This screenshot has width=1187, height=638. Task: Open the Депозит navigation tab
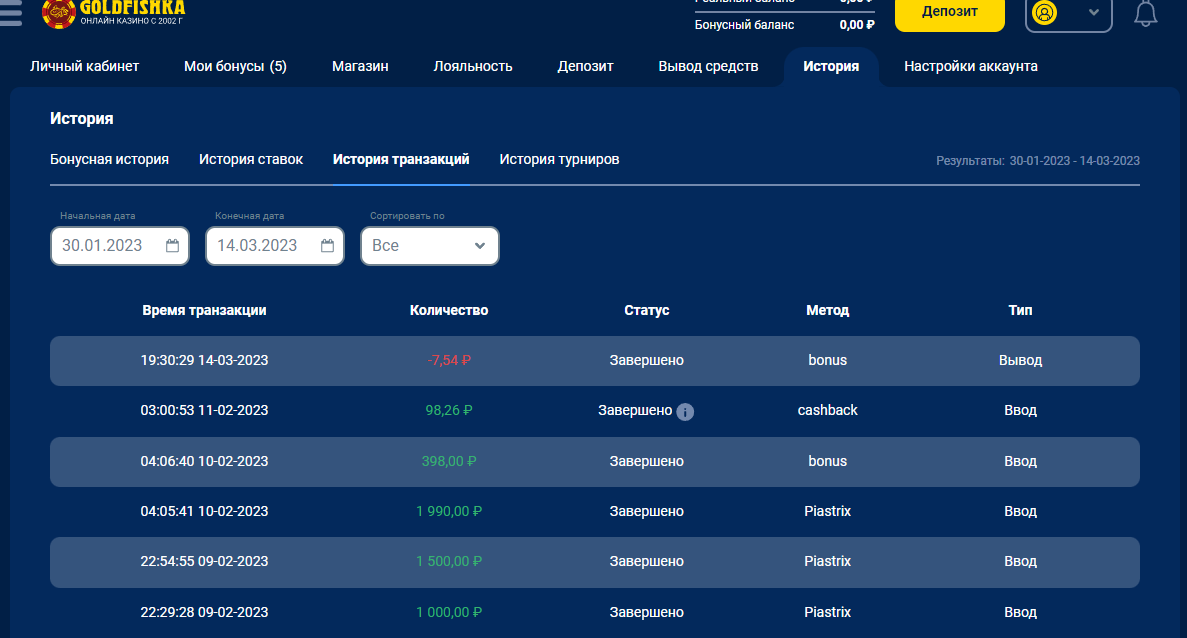(585, 67)
